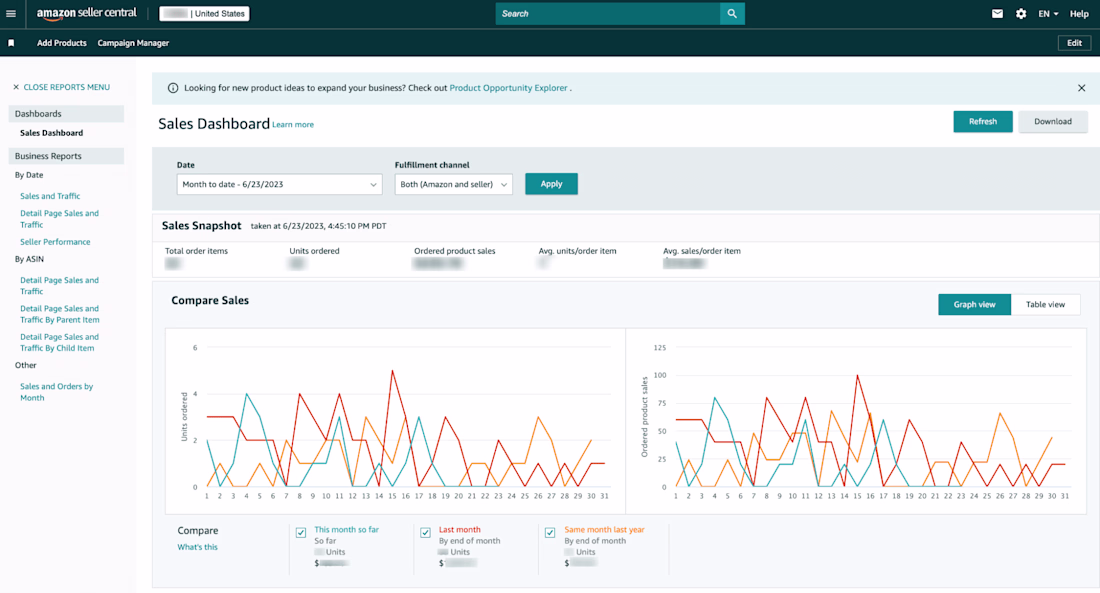Open the Date range dropdown
This screenshot has height=593, width=1100.
279,184
